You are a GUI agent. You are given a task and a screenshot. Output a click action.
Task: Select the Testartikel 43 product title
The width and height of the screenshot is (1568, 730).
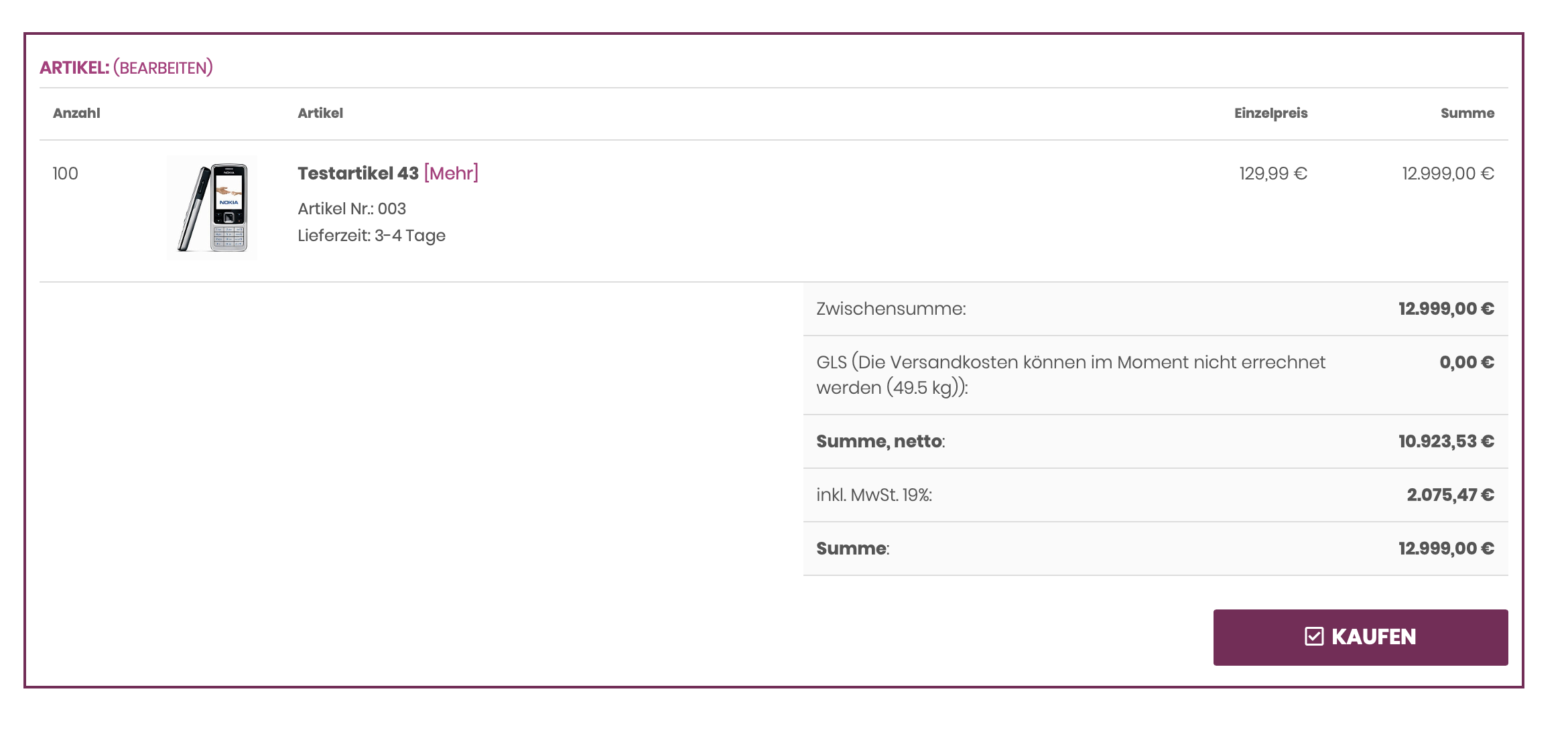tap(358, 173)
